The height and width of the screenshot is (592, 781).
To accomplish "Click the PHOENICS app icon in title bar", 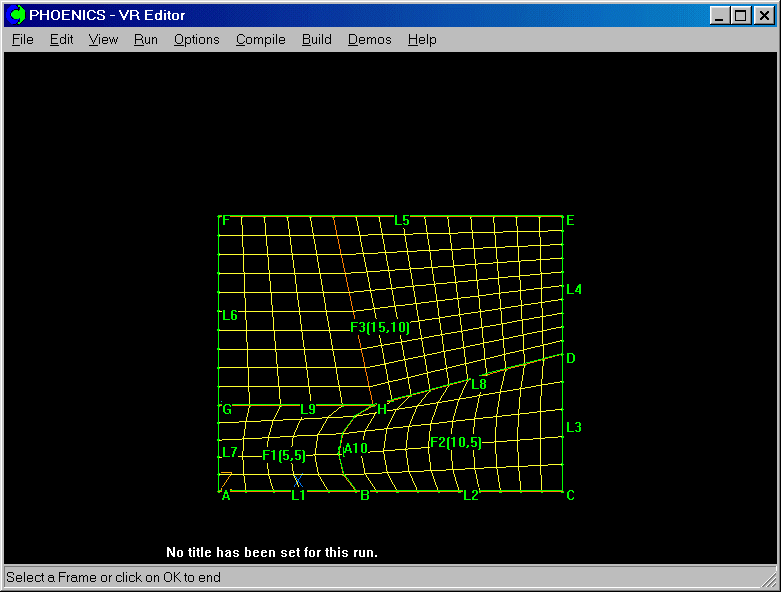I will [17, 15].
